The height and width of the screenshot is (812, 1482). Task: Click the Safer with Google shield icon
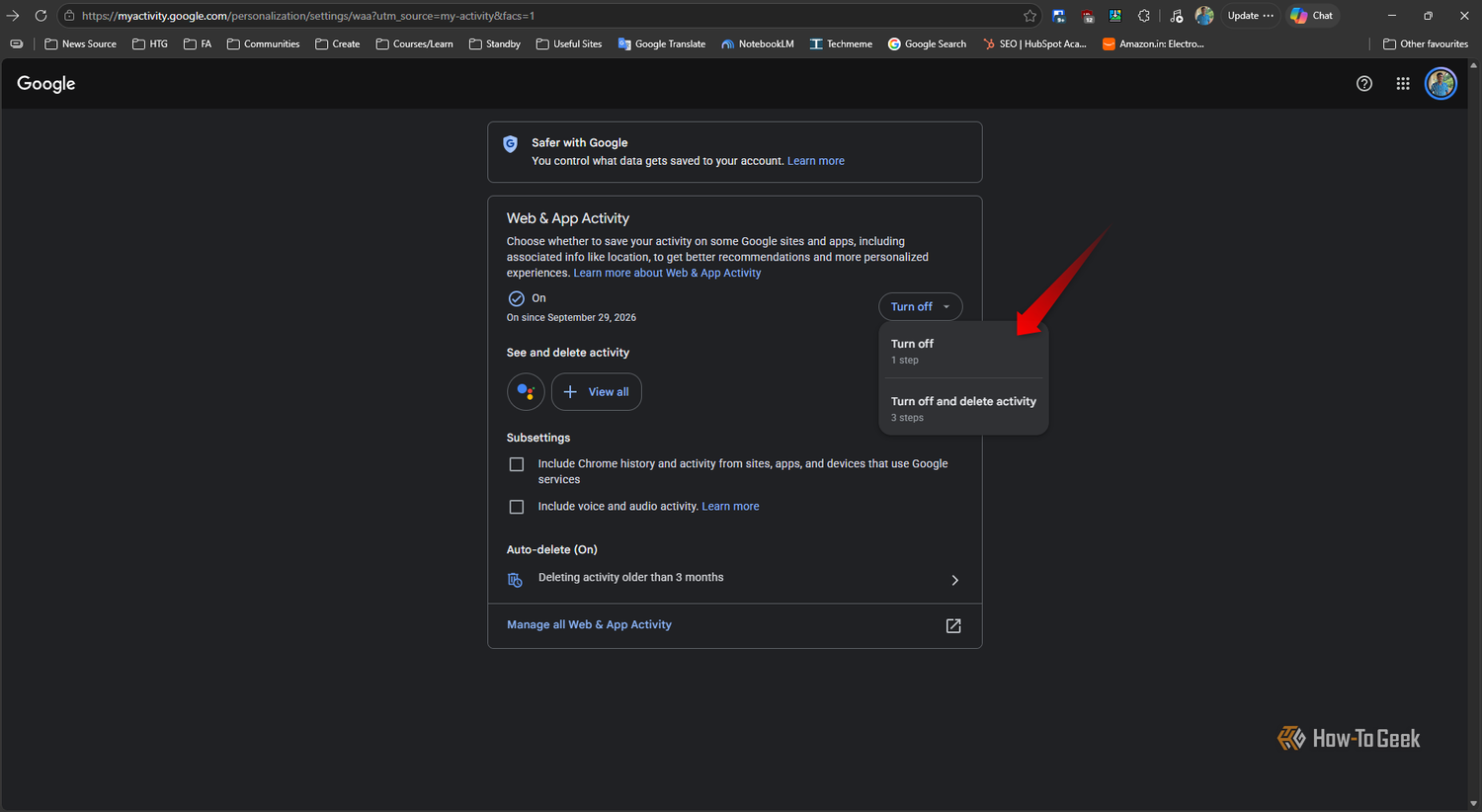(x=511, y=144)
